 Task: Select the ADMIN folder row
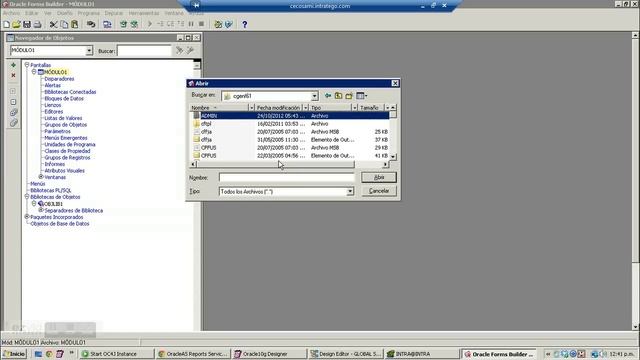click(x=289, y=116)
